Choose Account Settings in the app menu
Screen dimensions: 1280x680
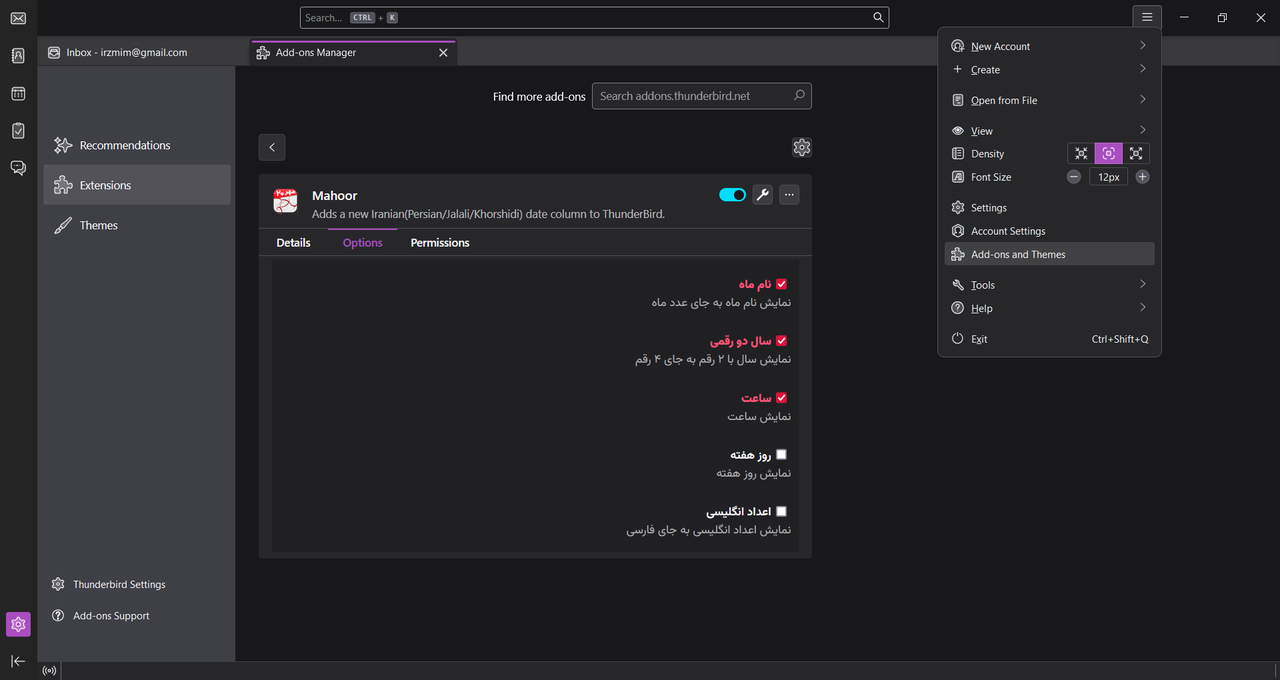click(x=1049, y=231)
